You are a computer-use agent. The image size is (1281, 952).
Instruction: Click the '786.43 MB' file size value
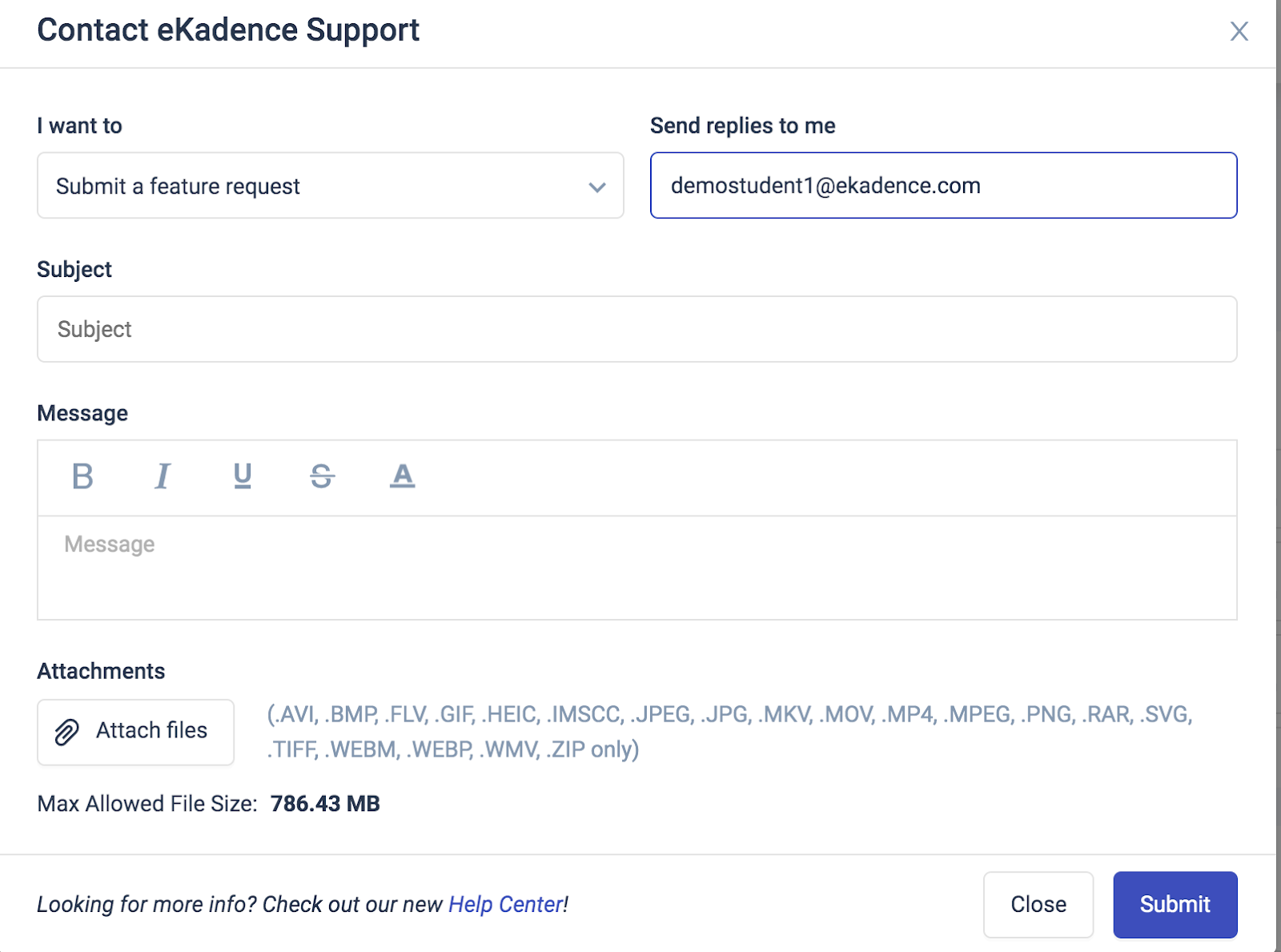point(325,804)
